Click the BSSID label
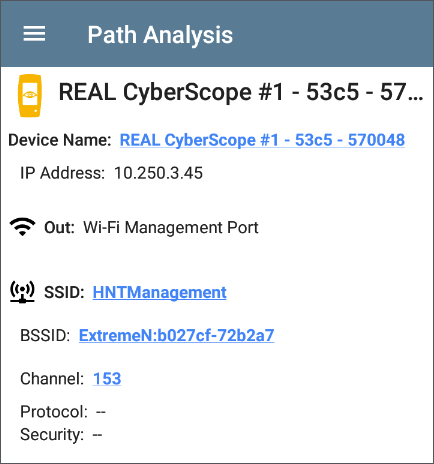The image size is (434, 464). point(45,335)
